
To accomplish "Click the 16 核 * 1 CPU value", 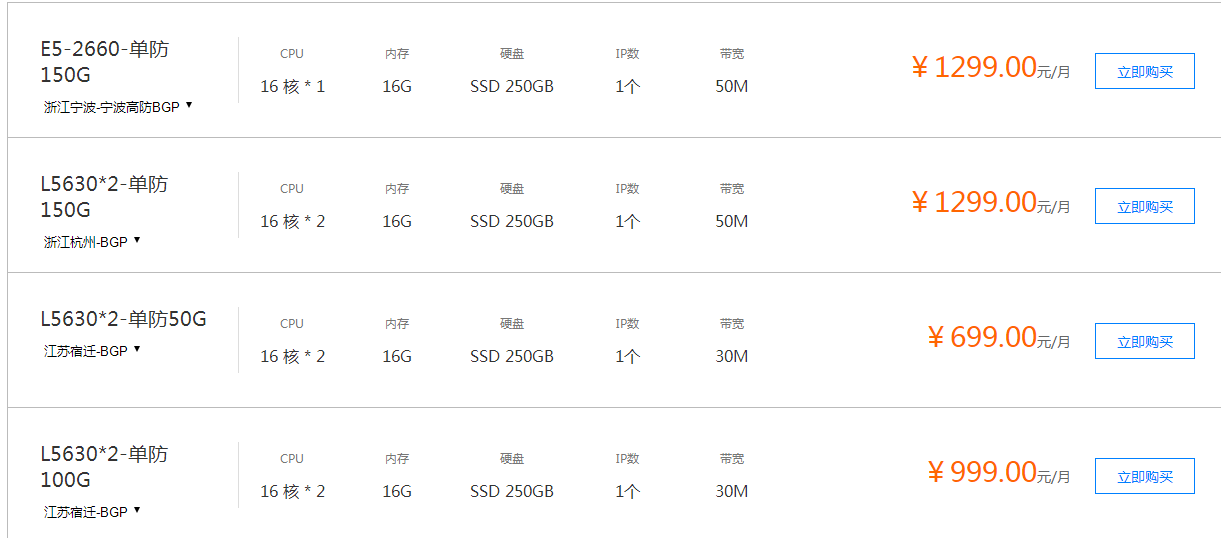I will pos(292,86).
